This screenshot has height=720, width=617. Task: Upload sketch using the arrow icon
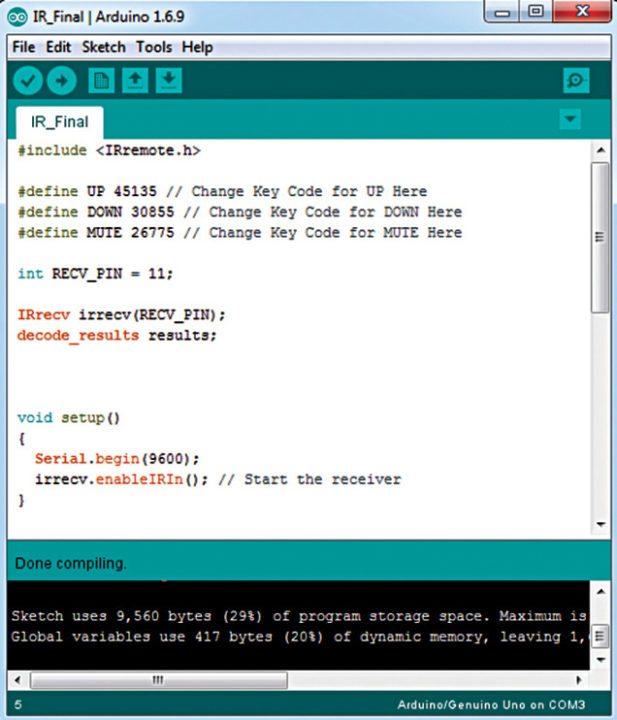(x=62, y=81)
